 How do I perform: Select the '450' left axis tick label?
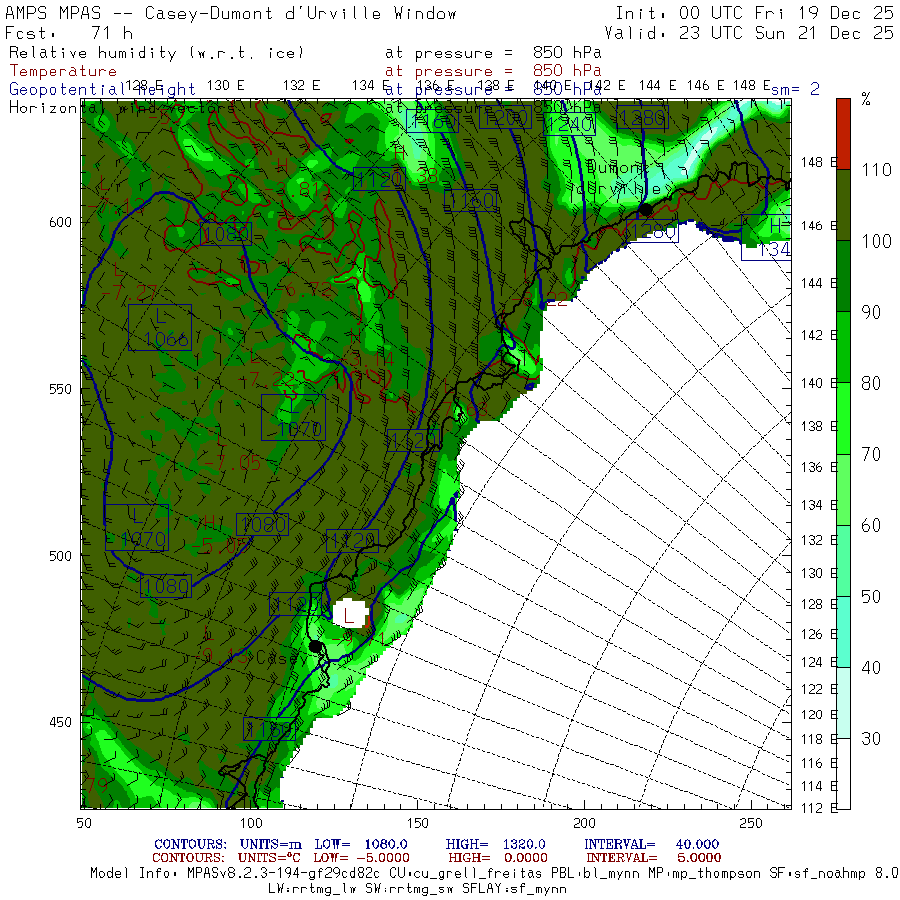pyautogui.click(x=60, y=722)
